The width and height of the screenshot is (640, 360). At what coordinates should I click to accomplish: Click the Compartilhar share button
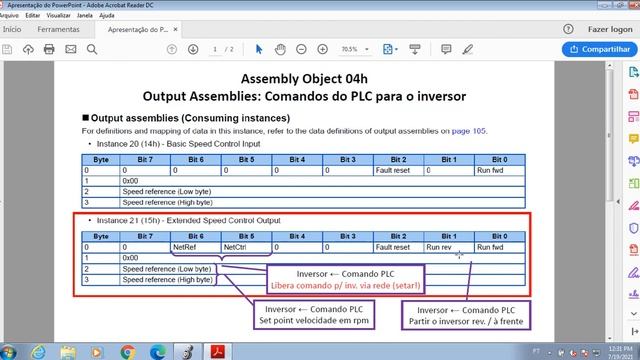600,49
